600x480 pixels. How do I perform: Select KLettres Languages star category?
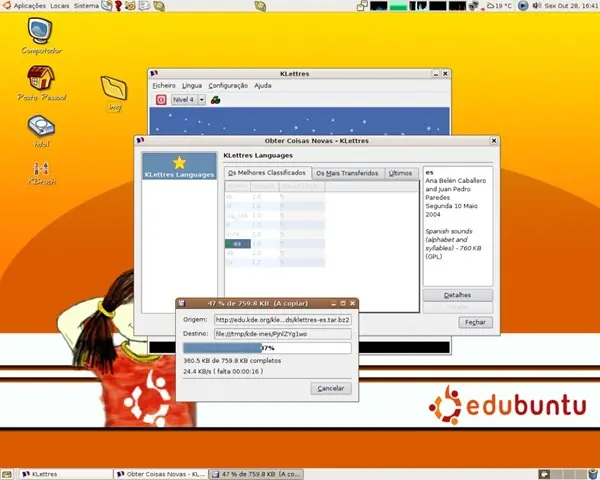point(179,166)
